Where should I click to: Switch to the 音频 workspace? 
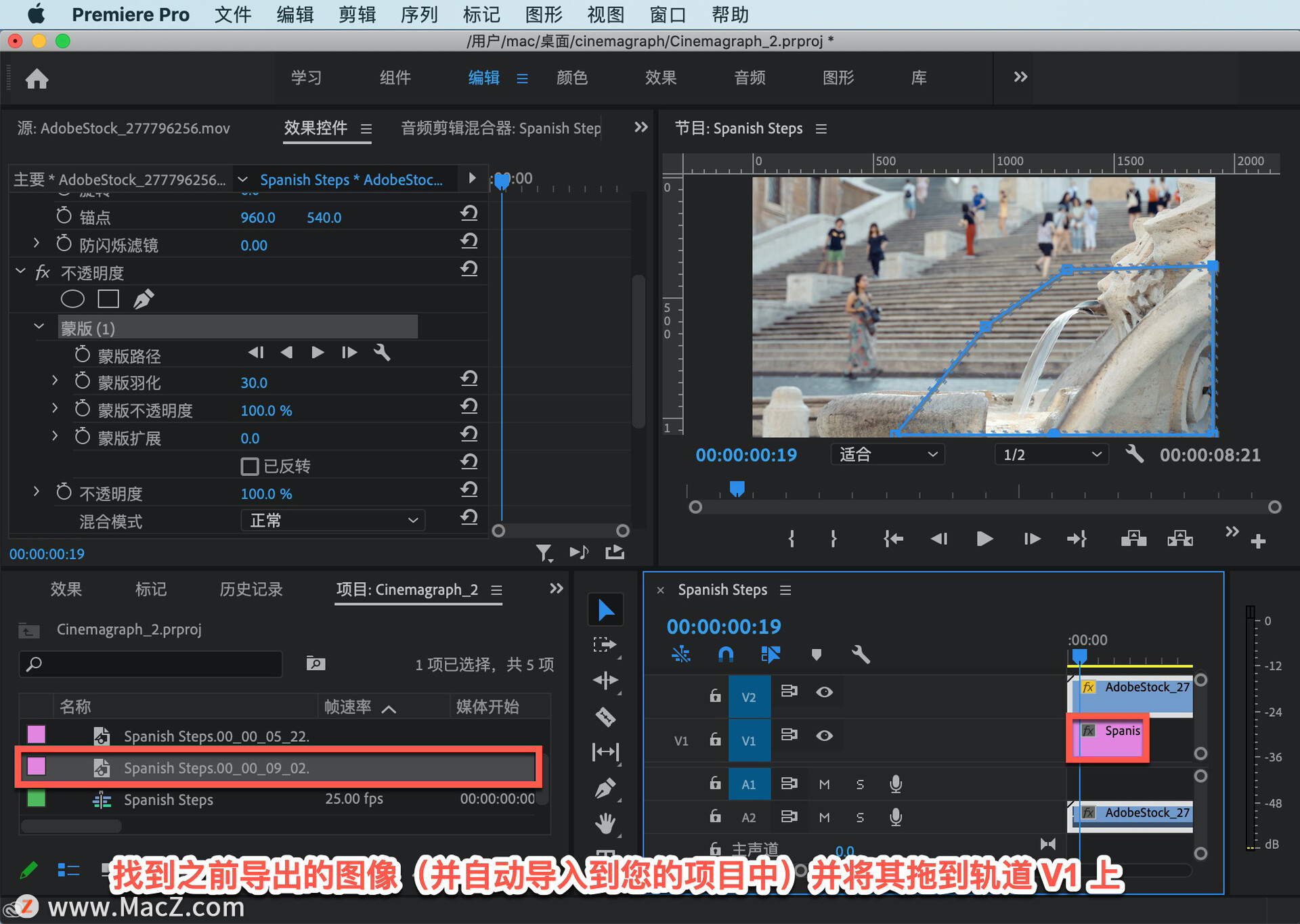tap(750, 77)
